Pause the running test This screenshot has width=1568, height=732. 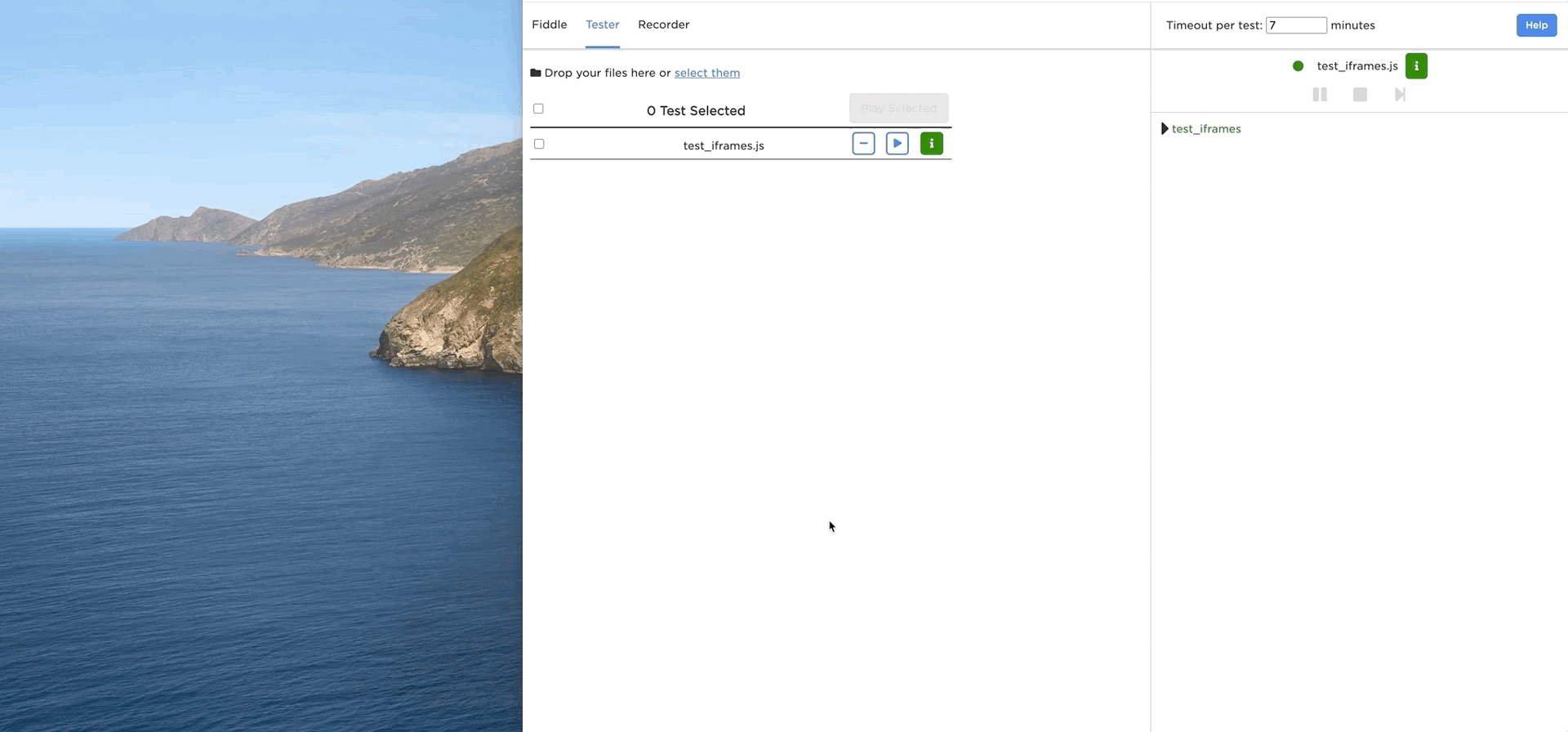pyautogui.click(x=1319, y=95)
